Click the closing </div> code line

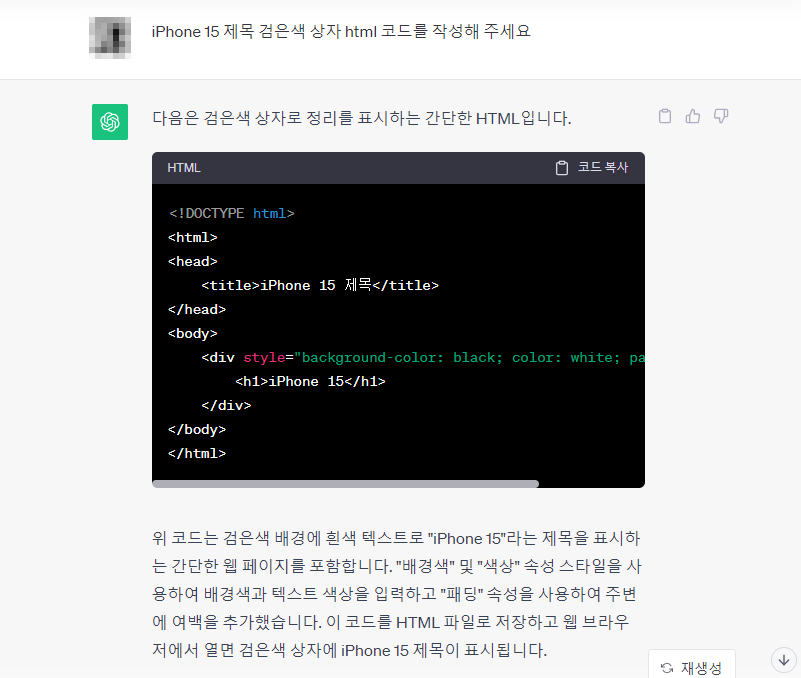(226, 405)
